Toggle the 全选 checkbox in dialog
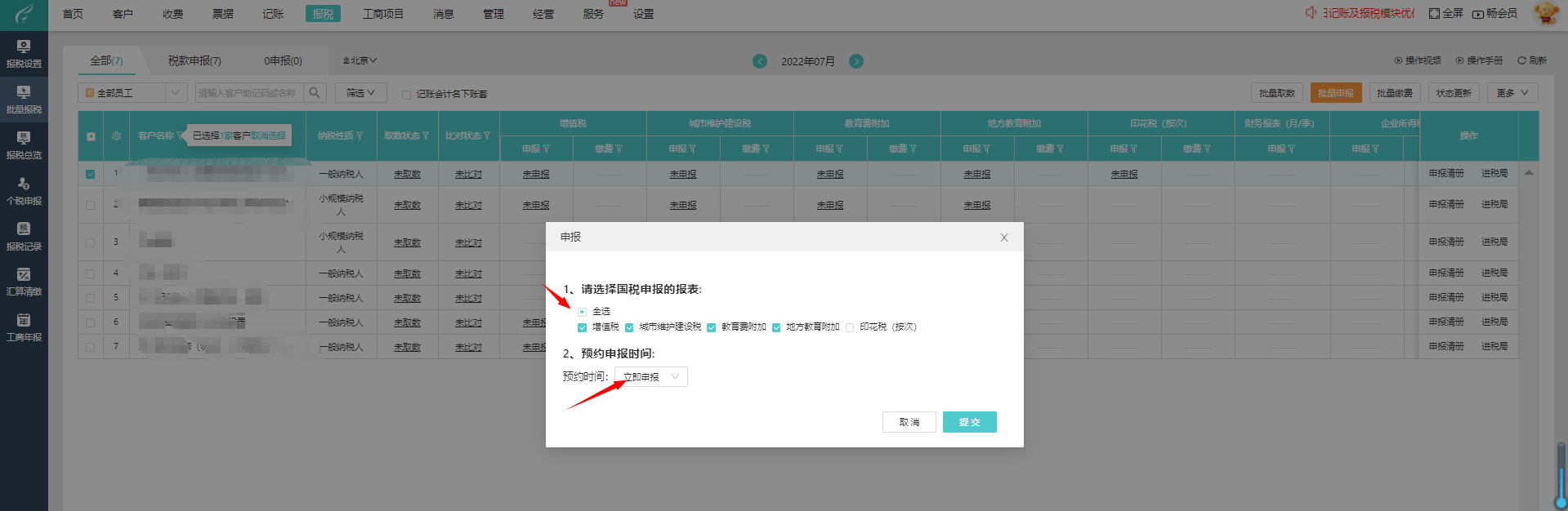1568x511 pixels. [x=582, y=312]
